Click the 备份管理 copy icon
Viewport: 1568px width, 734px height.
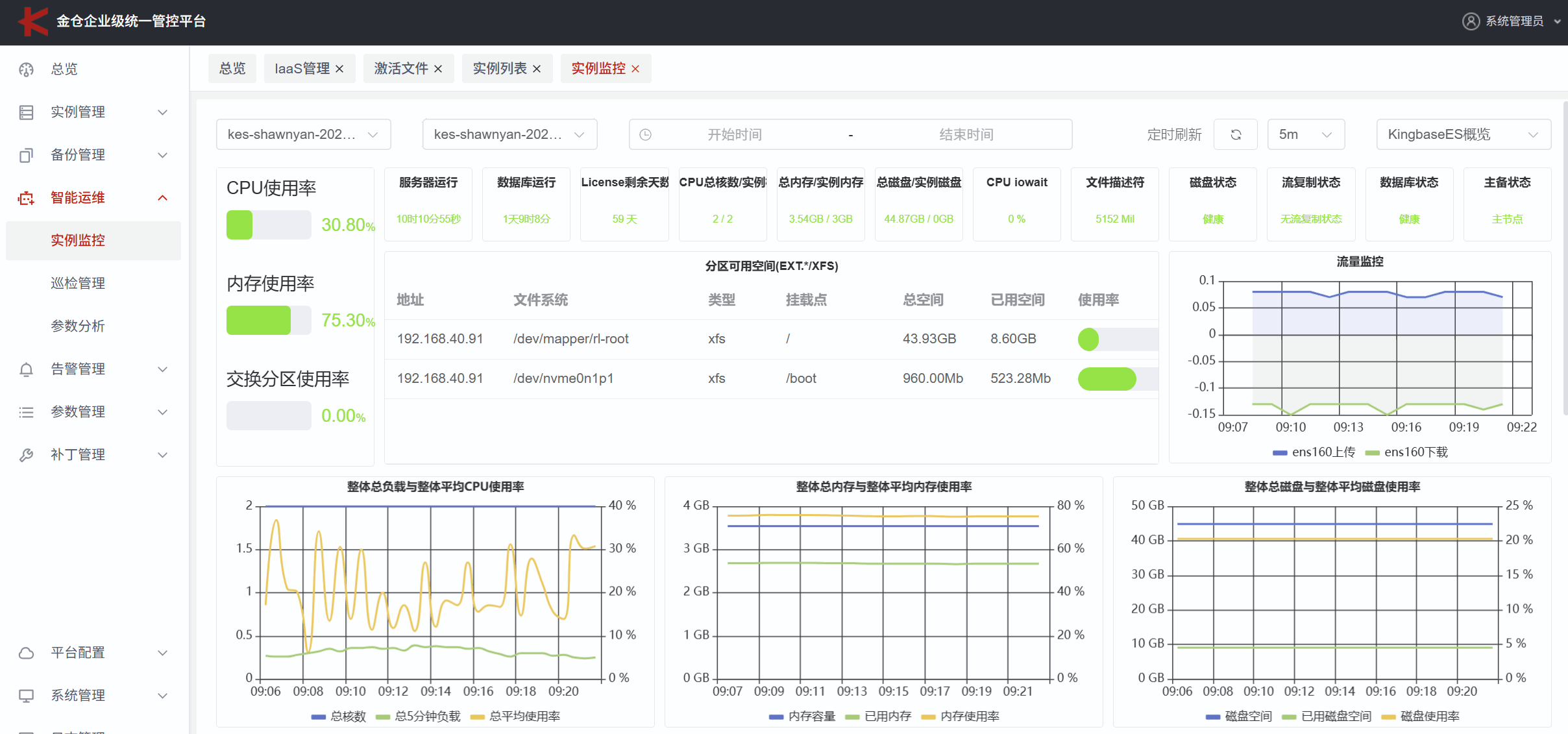pyautogui.click(x=26, y=155)
